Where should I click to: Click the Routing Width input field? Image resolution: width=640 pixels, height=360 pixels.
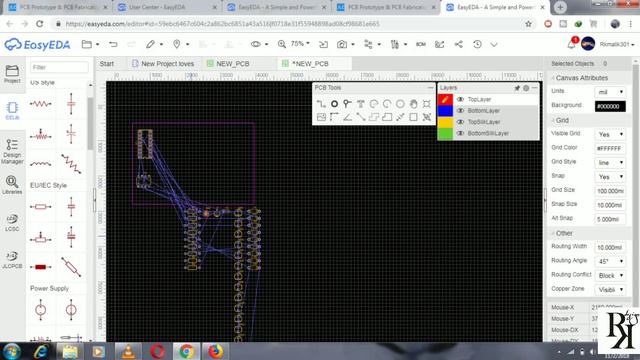610,247
